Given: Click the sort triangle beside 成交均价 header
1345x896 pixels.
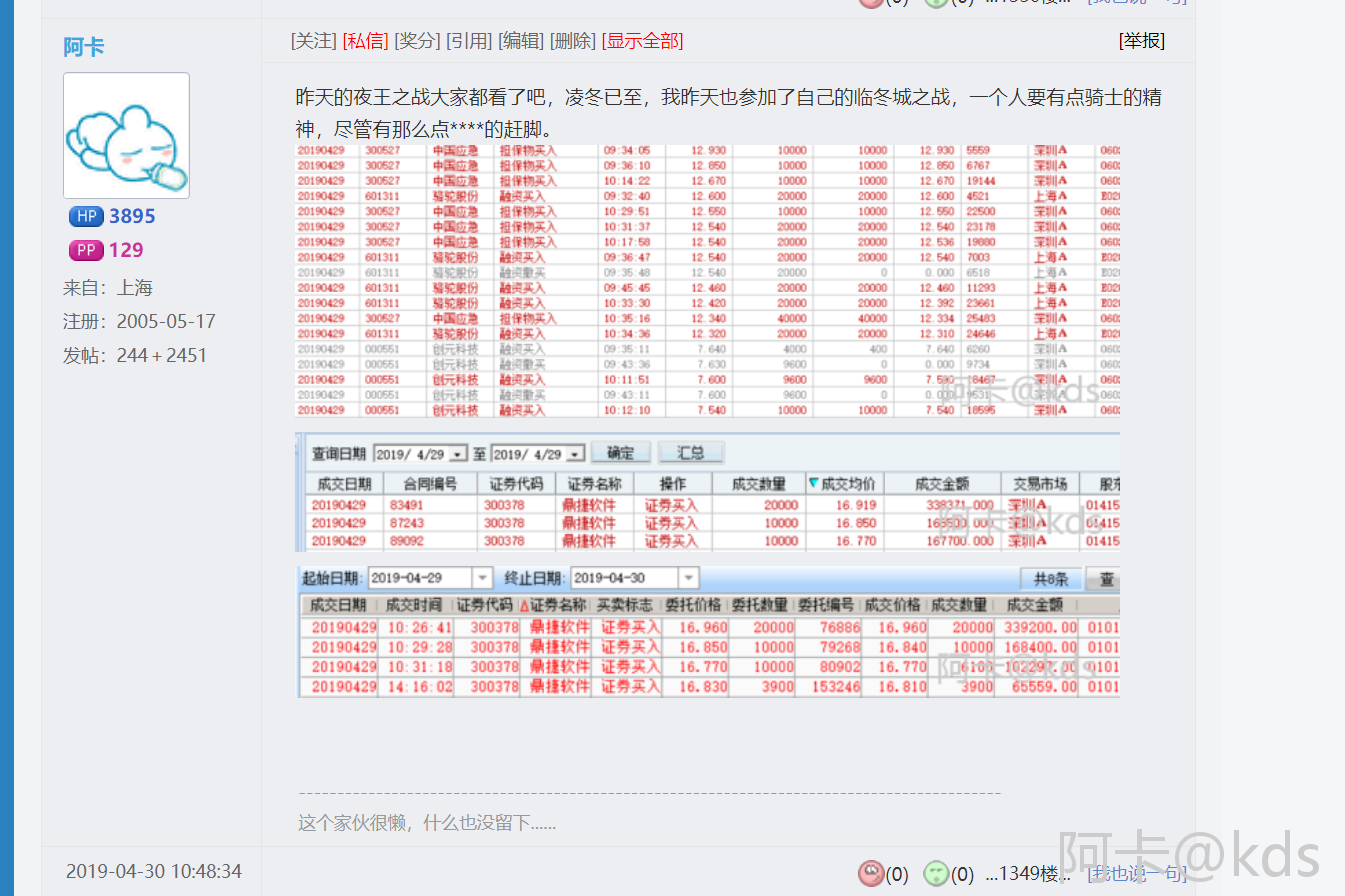Looking at the screenshot, I should pyautogui.click(x=813, y=484).
